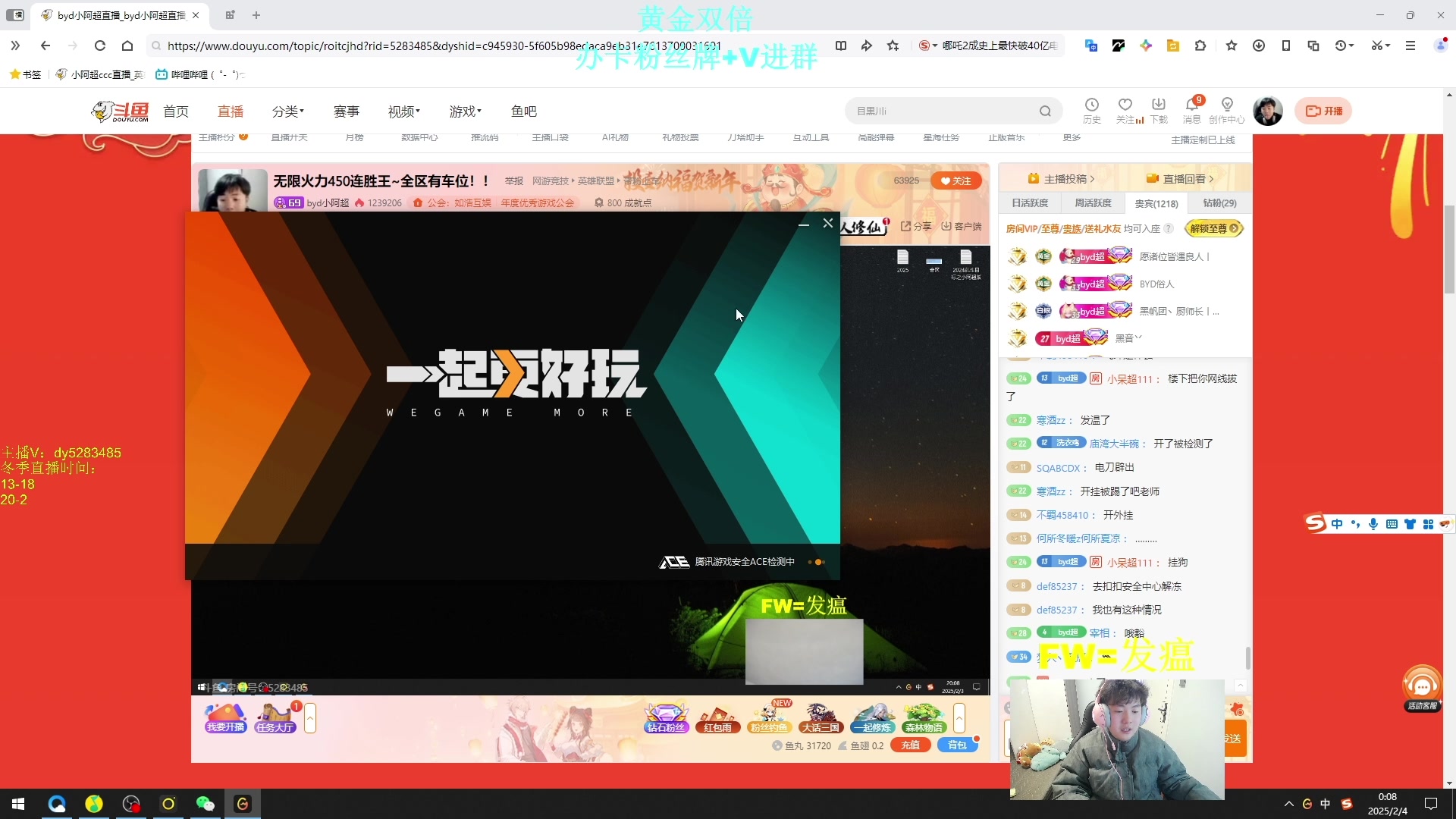Click the 我要开播 start streaming icon
This screenshot has width=1456, height=819.
[x=225, y=717]
